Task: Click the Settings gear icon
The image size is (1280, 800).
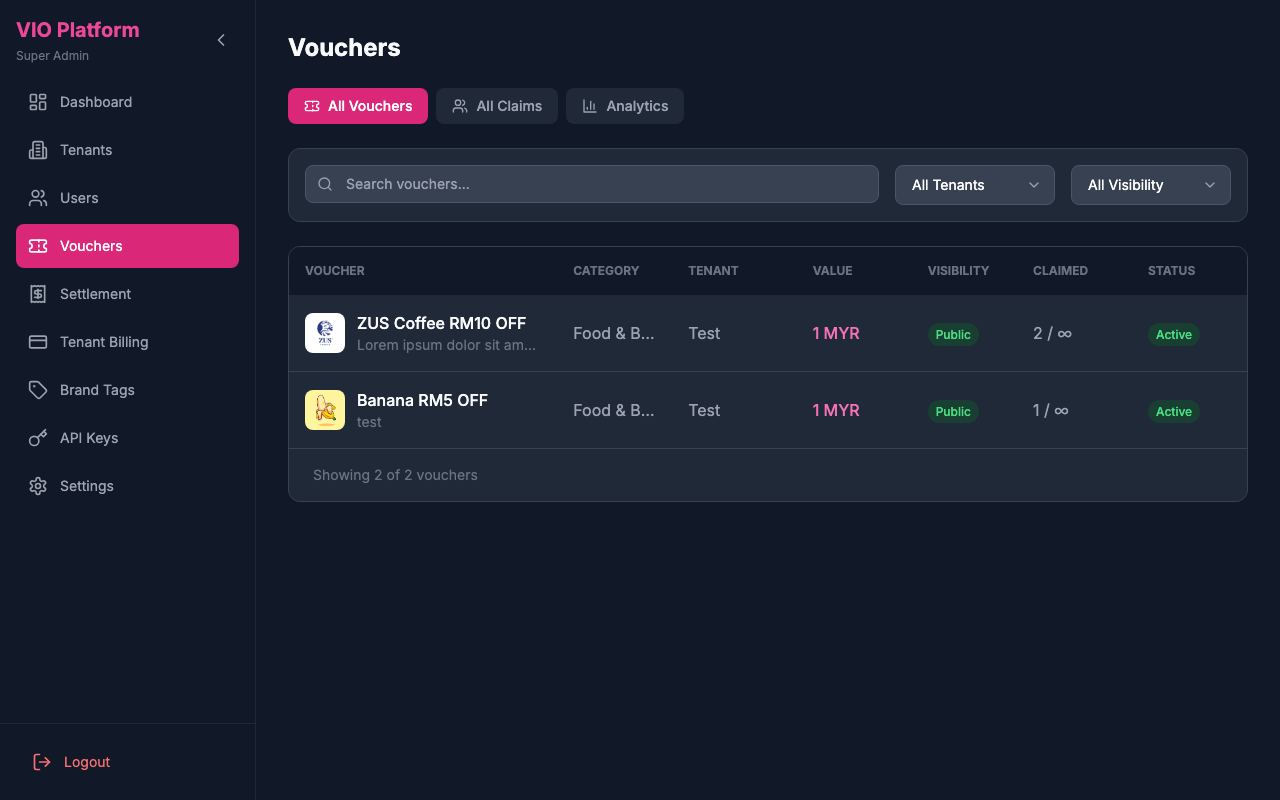Action: 36,485
